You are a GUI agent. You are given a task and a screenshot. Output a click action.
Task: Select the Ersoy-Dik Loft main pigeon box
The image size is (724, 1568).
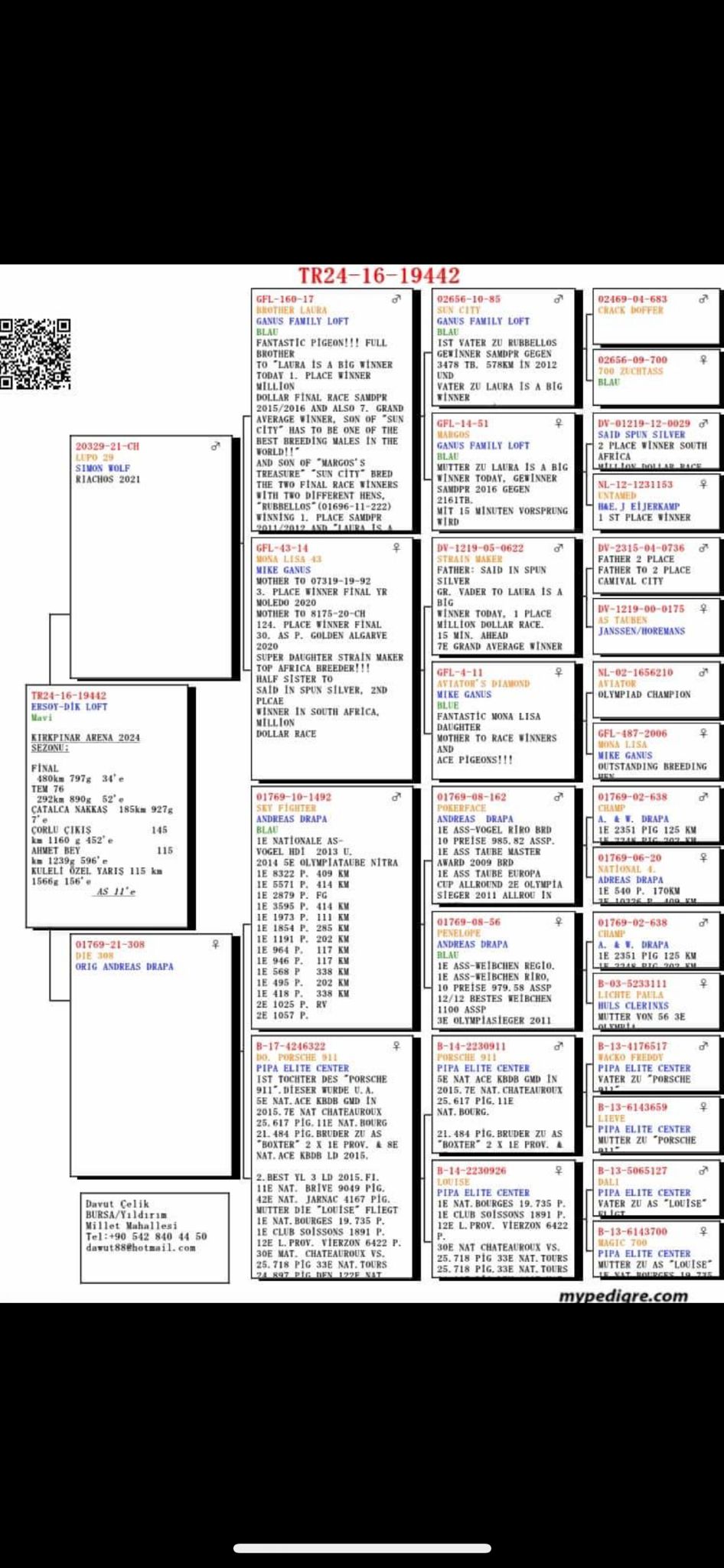[106, 804]
